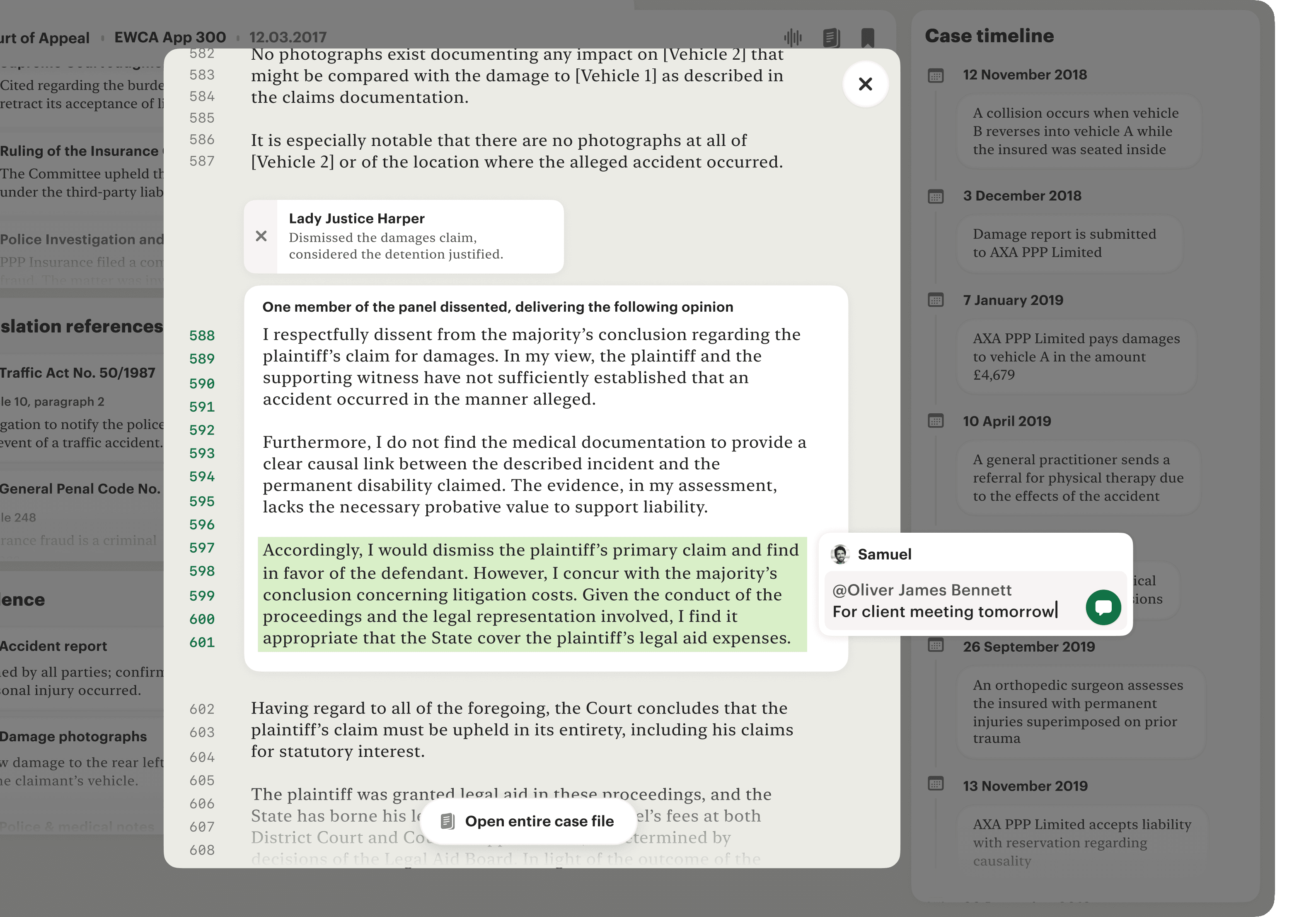This screenshot has height=917, width=1316.
Task: Click calendar icon beside 12 November 2018
Action: (x=936, y=75)
